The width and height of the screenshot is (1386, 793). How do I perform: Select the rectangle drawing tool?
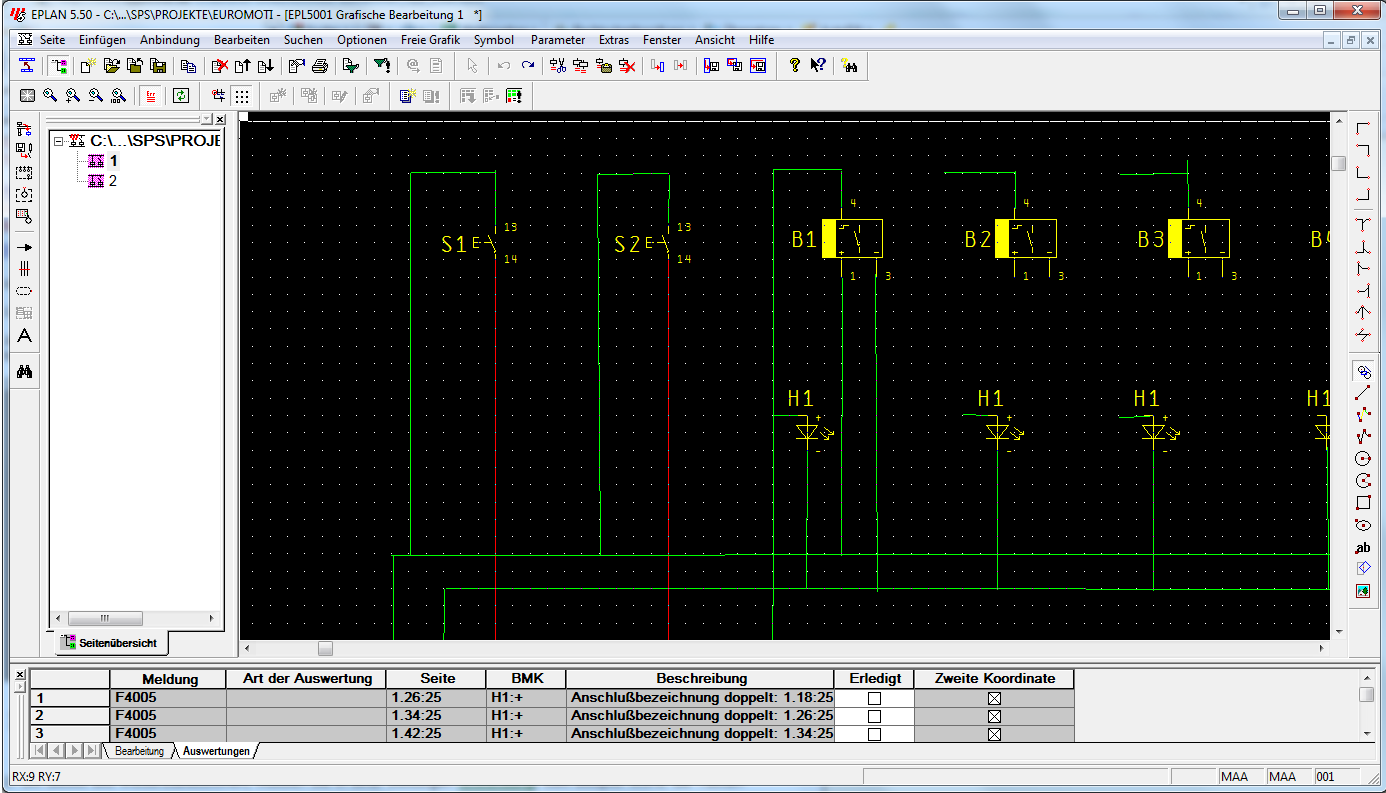[1362, 503]
